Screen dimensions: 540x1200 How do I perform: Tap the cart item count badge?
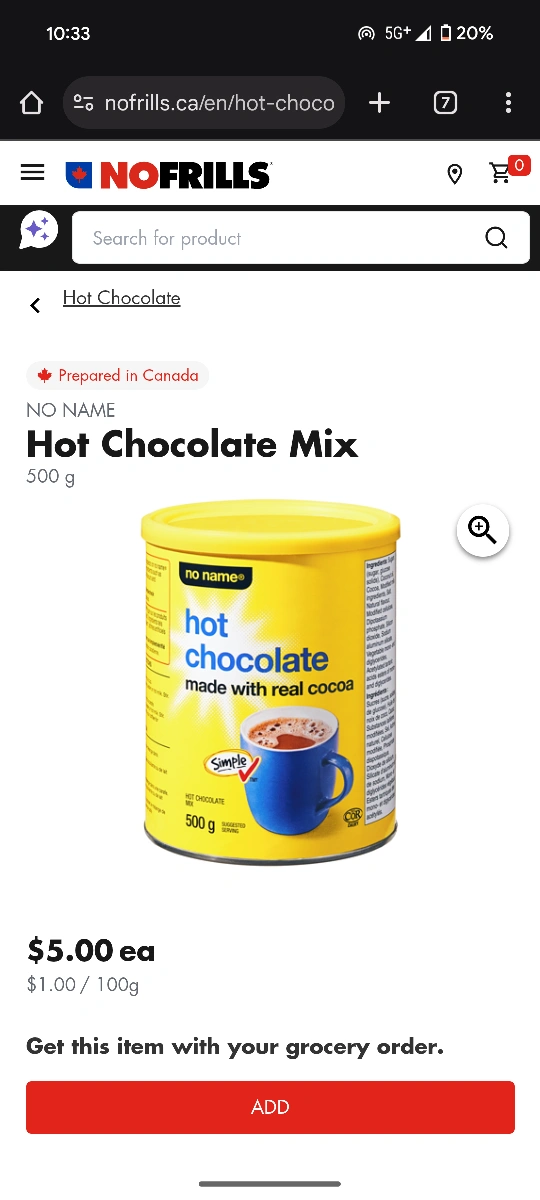click(519, 165)
